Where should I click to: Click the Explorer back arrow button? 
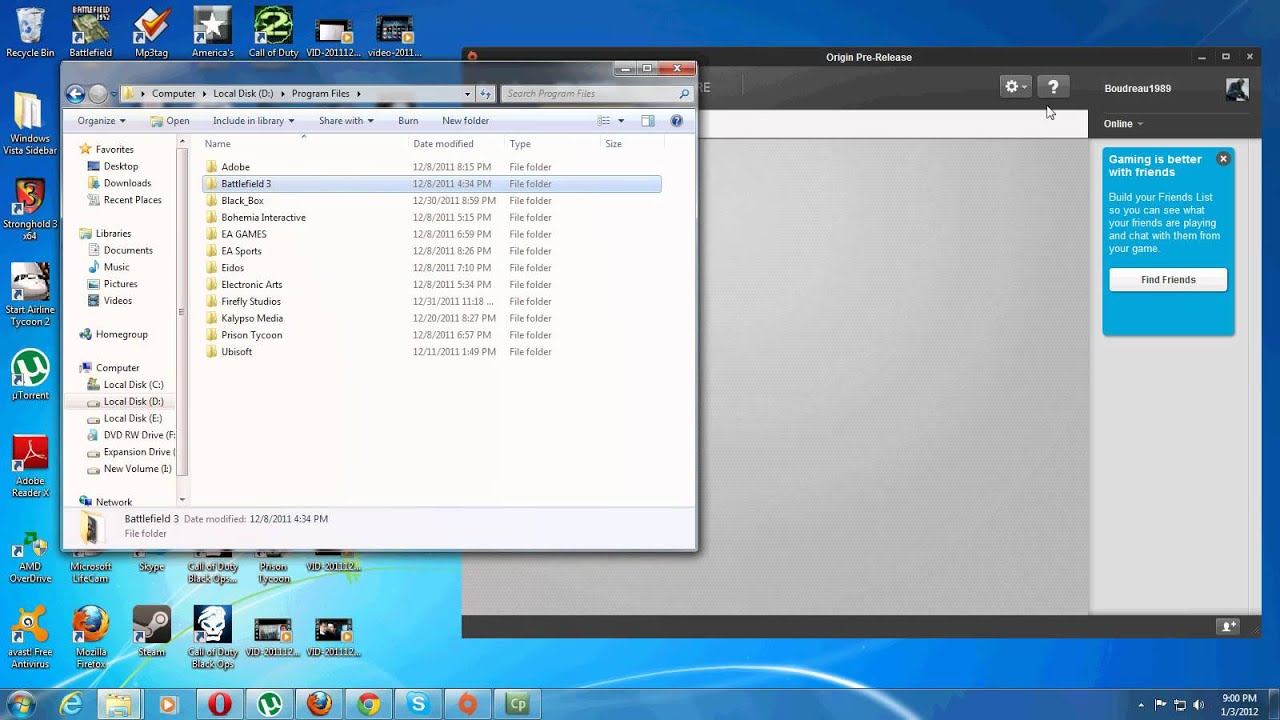coord(75,94)
